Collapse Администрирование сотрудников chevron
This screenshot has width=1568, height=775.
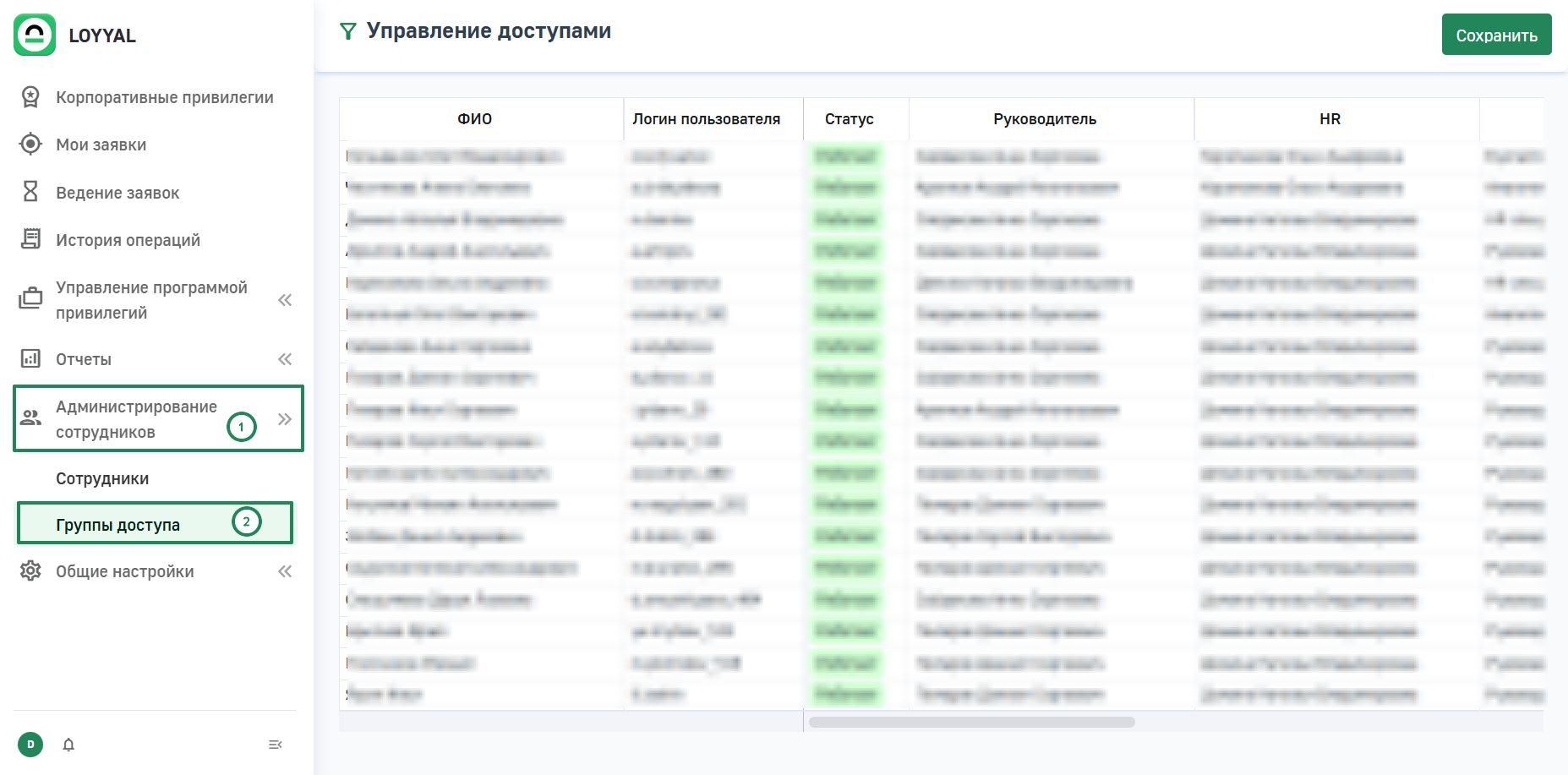click(x=285, y=419)
